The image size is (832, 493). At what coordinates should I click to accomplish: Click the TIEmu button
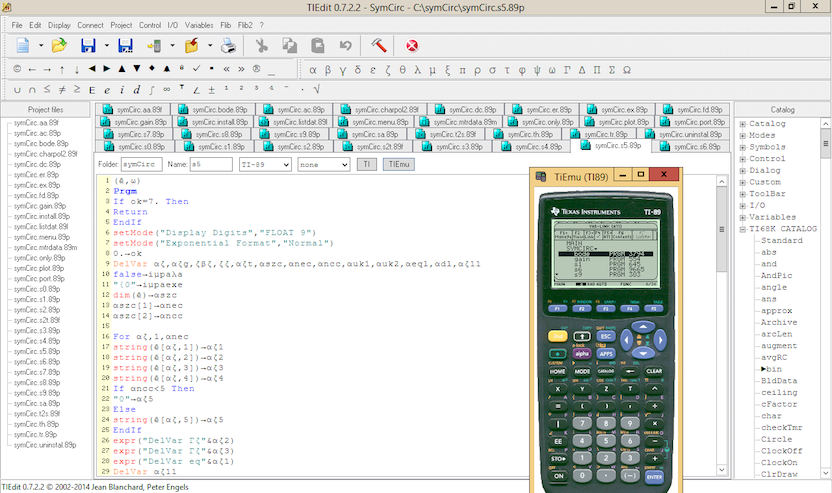point(399,165)
